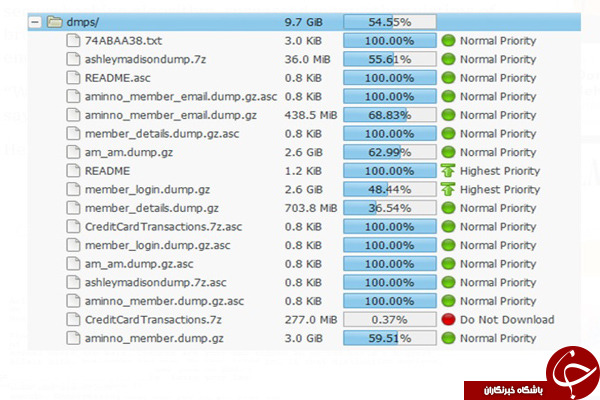Screen dimensions: 600x400
Task: Click file icon of aminno_member_email.dump.gz.asc
Action: (x=73, y=96)
